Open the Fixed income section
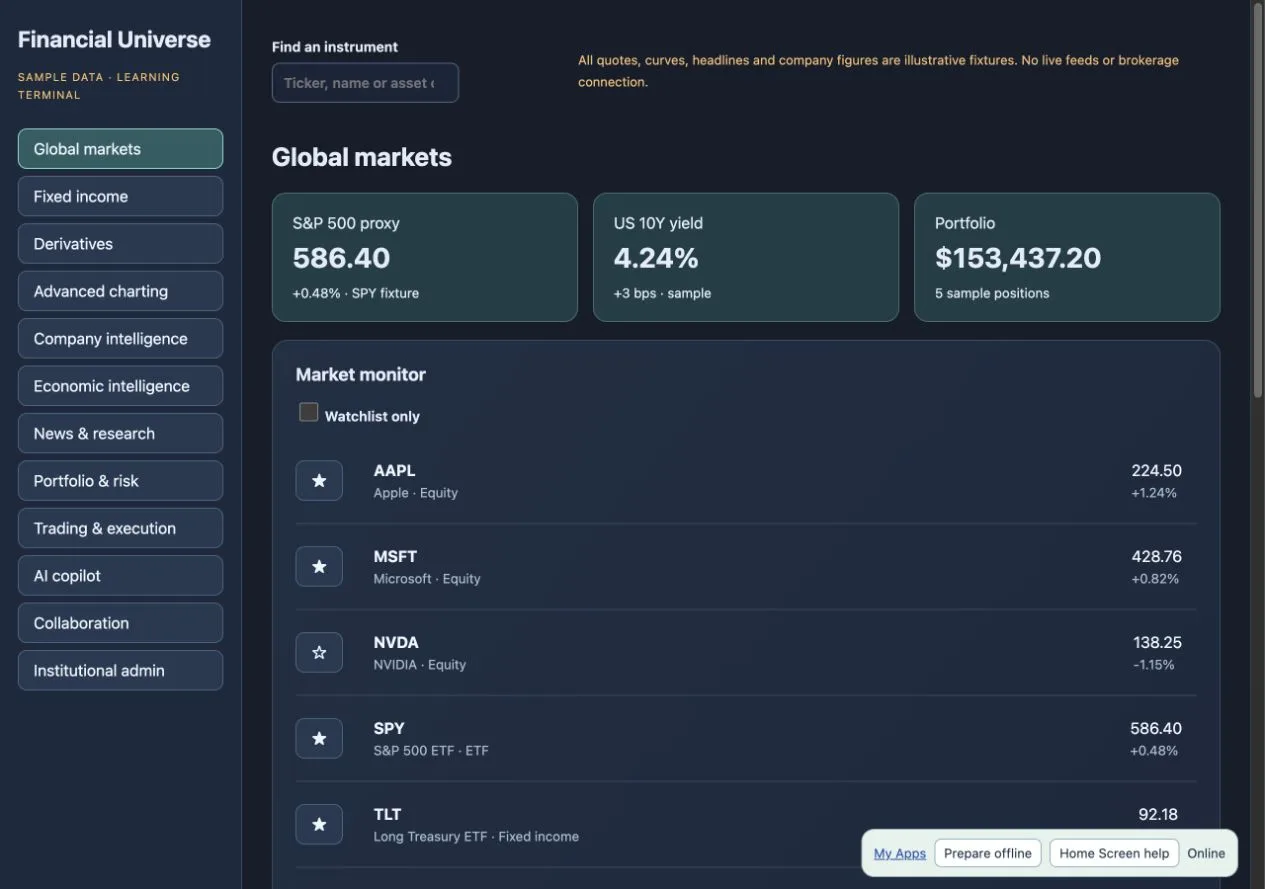 (120, 196)
